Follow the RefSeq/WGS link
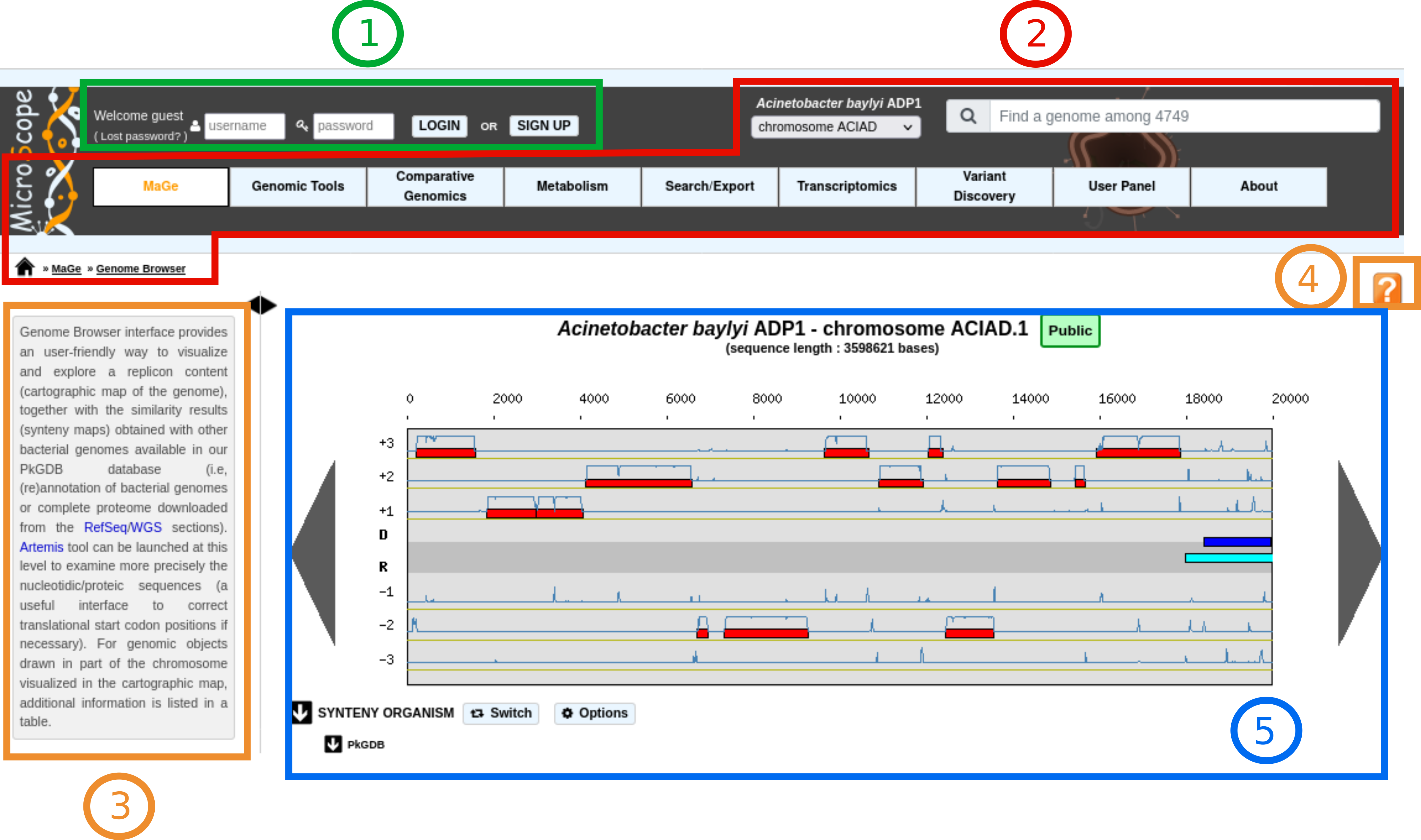This screenshot has width=1421, height=840. click(x=123, y=527)
